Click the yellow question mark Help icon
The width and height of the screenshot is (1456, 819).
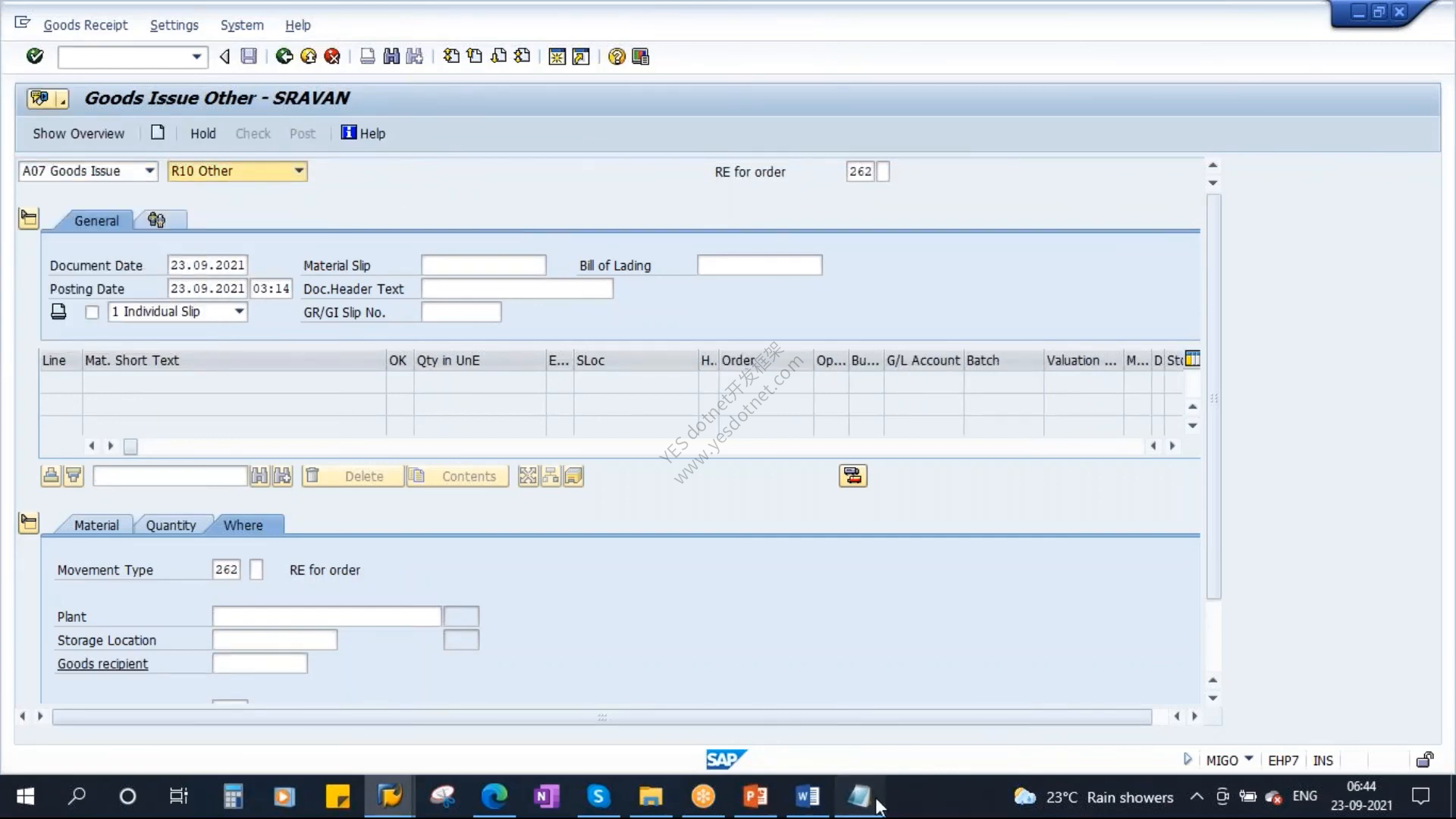coord(617,57)
